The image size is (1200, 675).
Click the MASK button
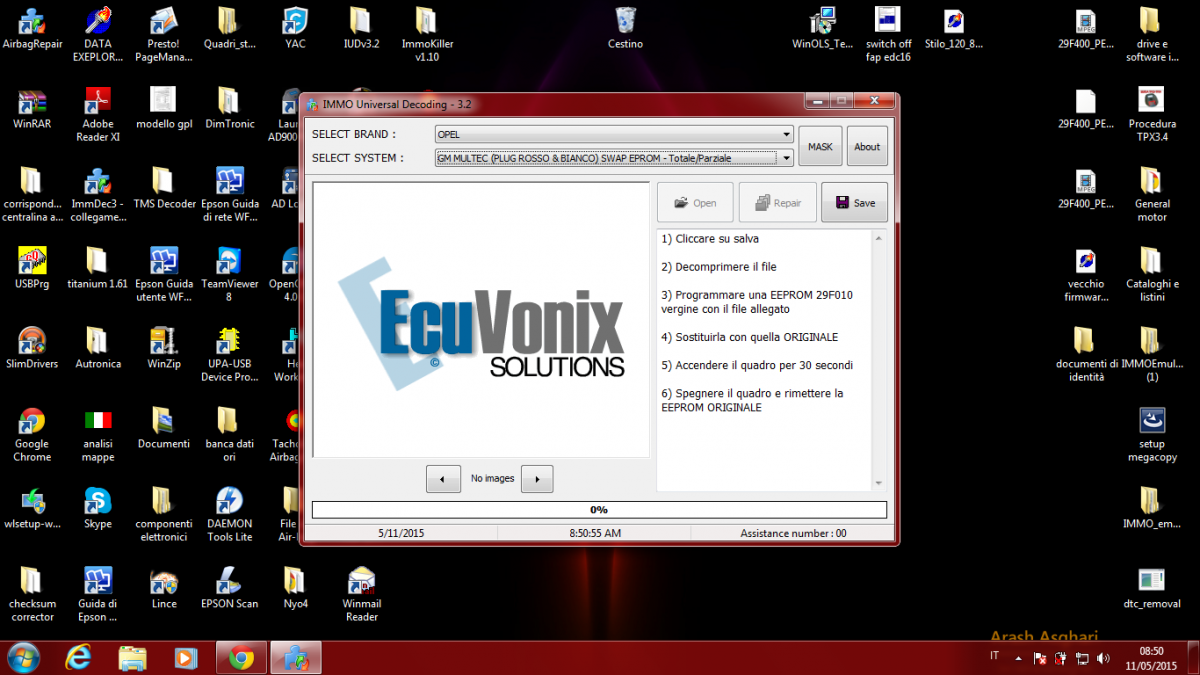(820, 146)
